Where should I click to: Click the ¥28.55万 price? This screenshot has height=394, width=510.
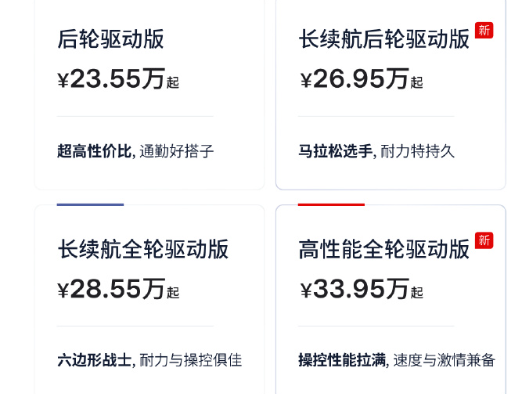112,288
